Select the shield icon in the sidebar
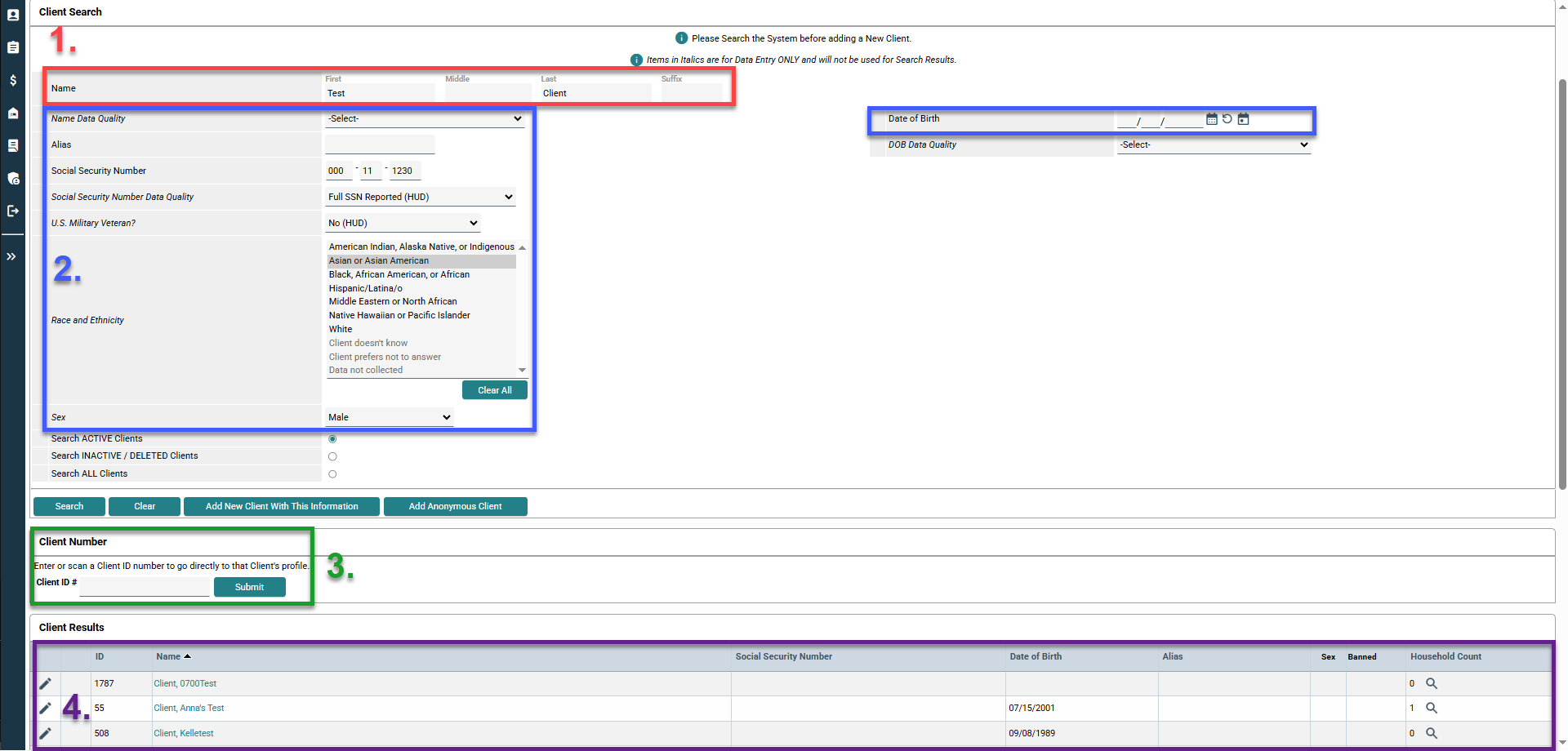Image resolution: width=1568 pixels, height=751 pixels. pyautogui.click(x=12, y=179)
